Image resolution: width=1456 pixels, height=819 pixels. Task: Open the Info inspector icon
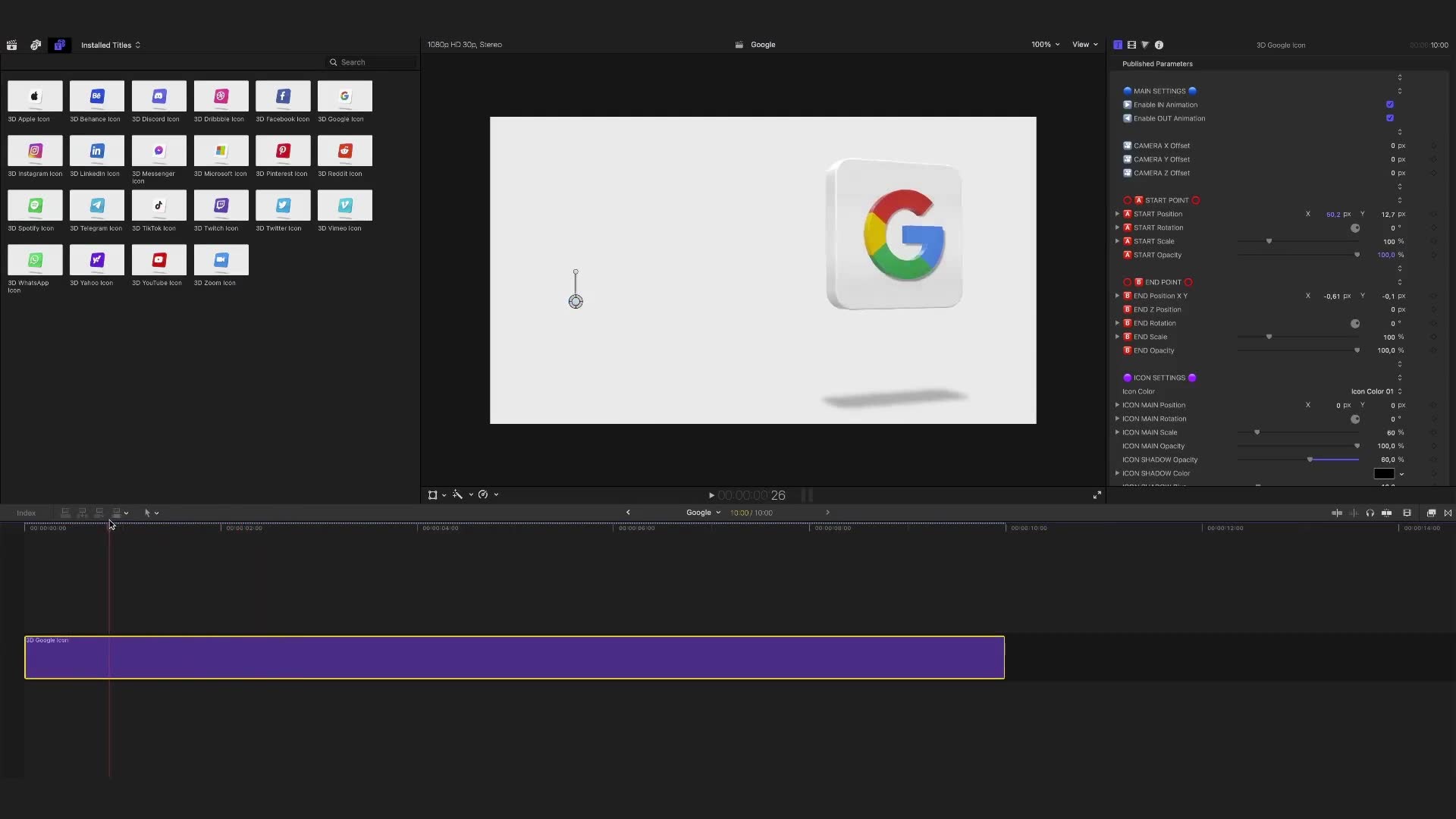1159,45
